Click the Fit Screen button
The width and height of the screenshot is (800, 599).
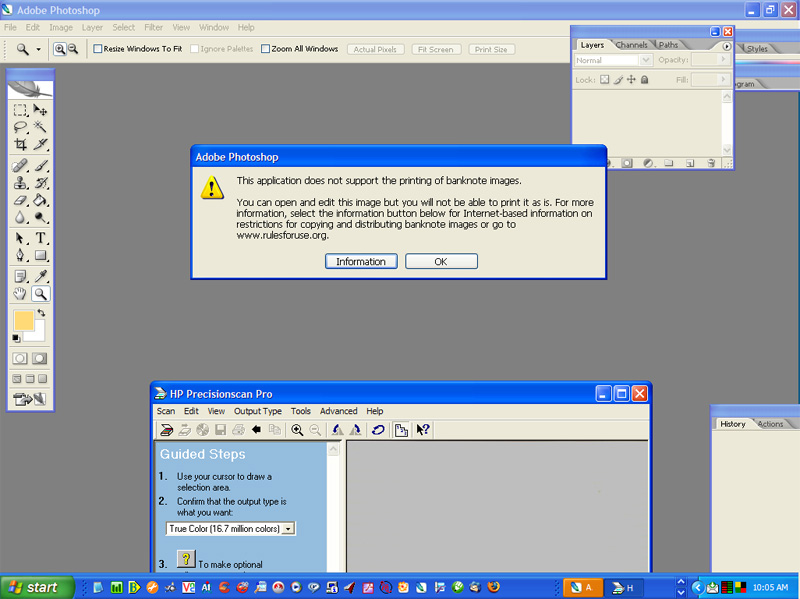[x=436, y=49]
